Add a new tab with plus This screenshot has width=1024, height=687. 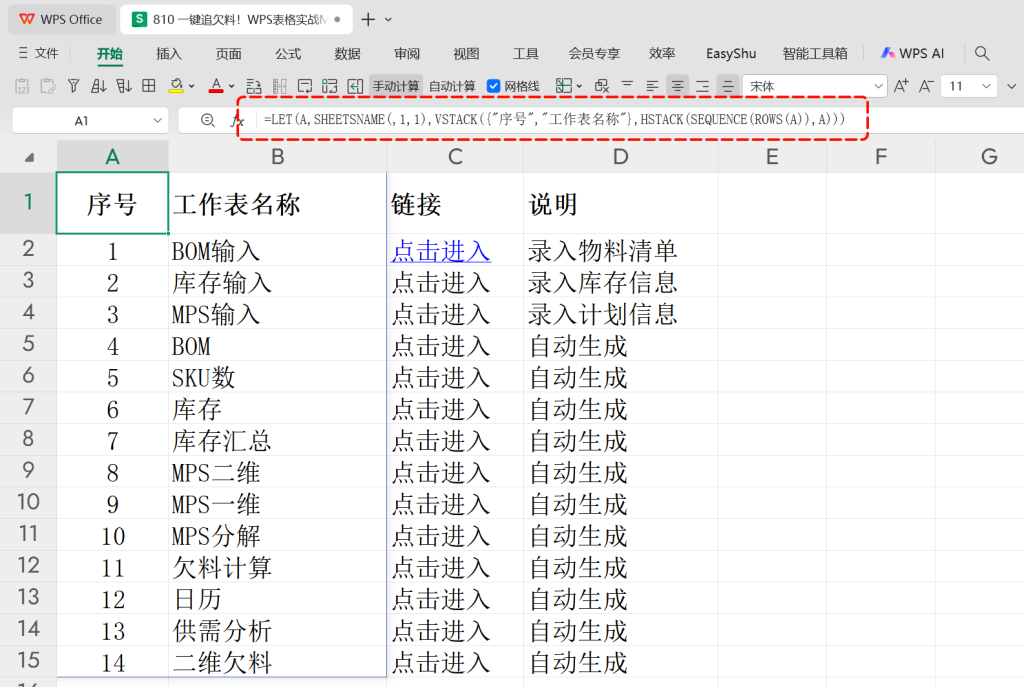(368, 20)
